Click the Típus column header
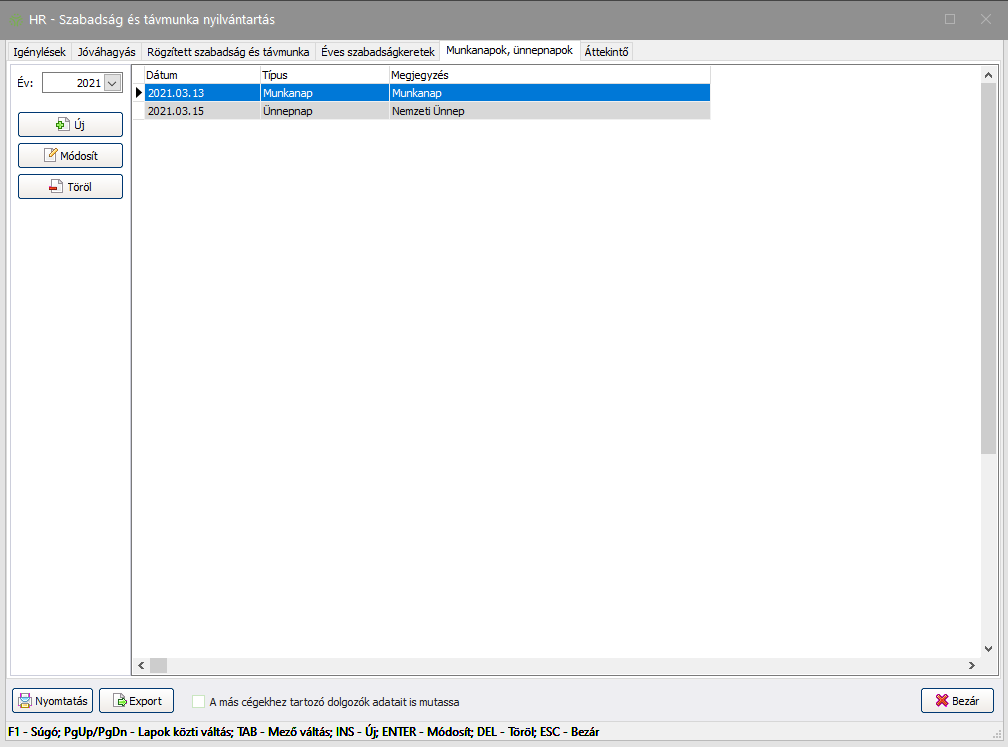1008x747 pixels. click(323, 75)
